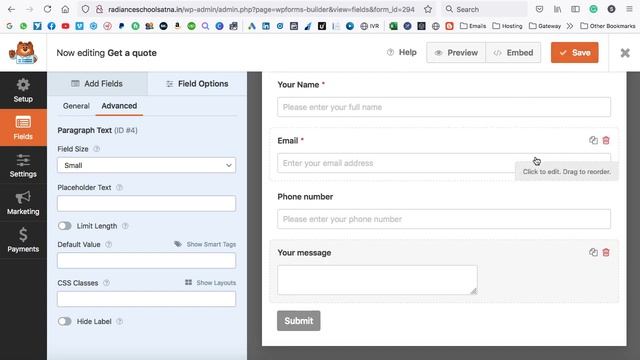
Task: Open the Marketing megaphone section
Action: 23,203
